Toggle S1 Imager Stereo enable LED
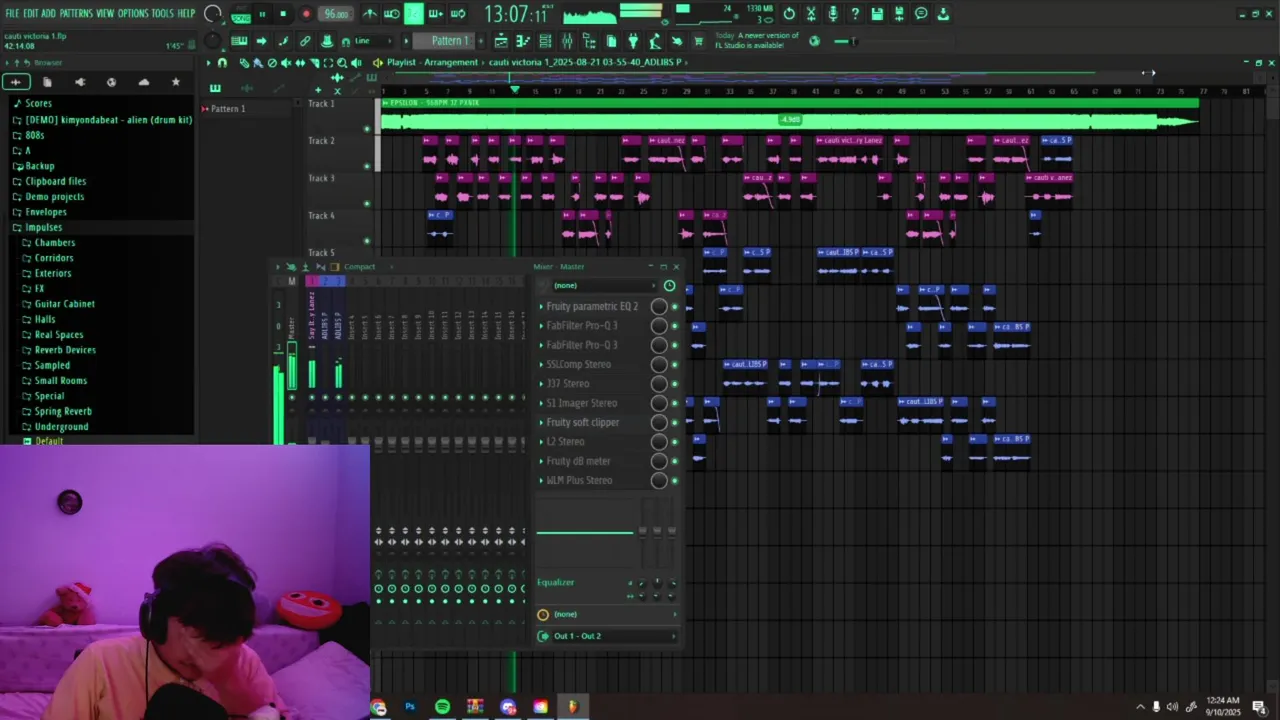The height and width of the screenshot is (720, 1280). pyautogui.click(x=675, y=403)
